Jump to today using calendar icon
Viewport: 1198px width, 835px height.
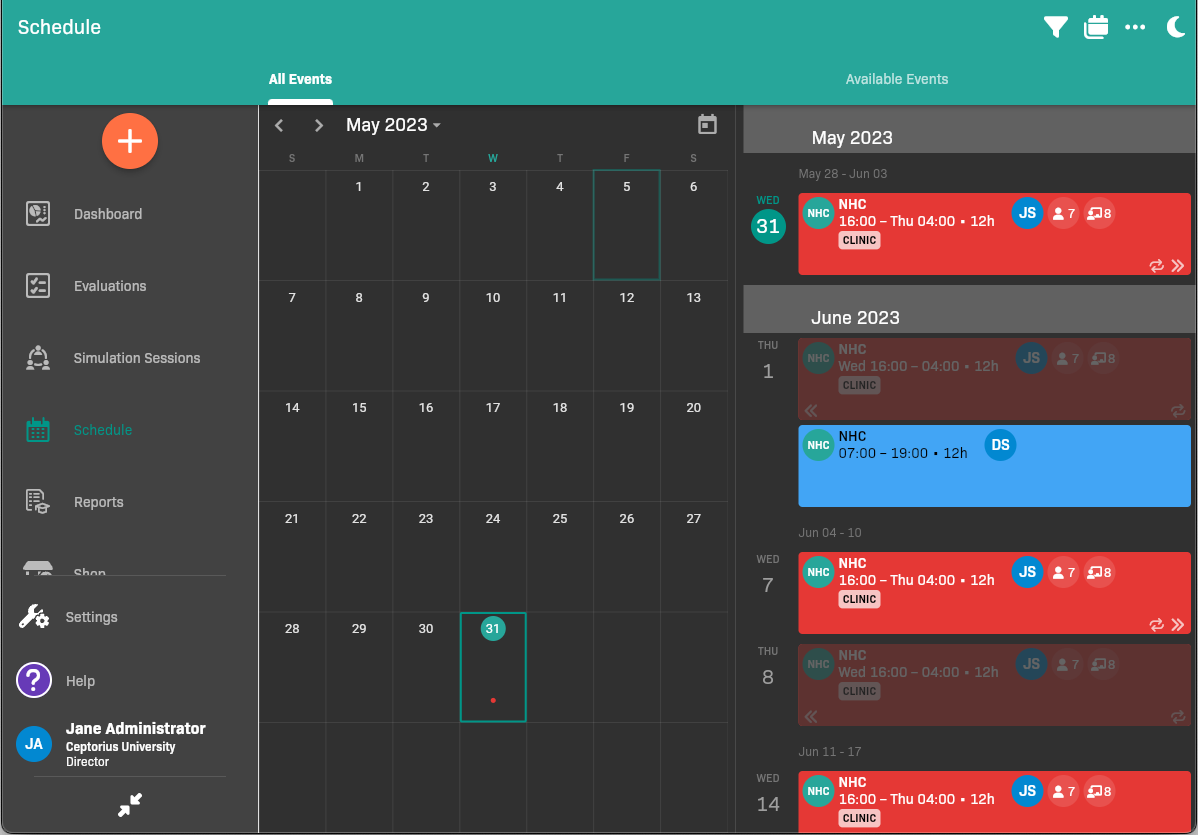pyautogui.click(x=707, y=124)
